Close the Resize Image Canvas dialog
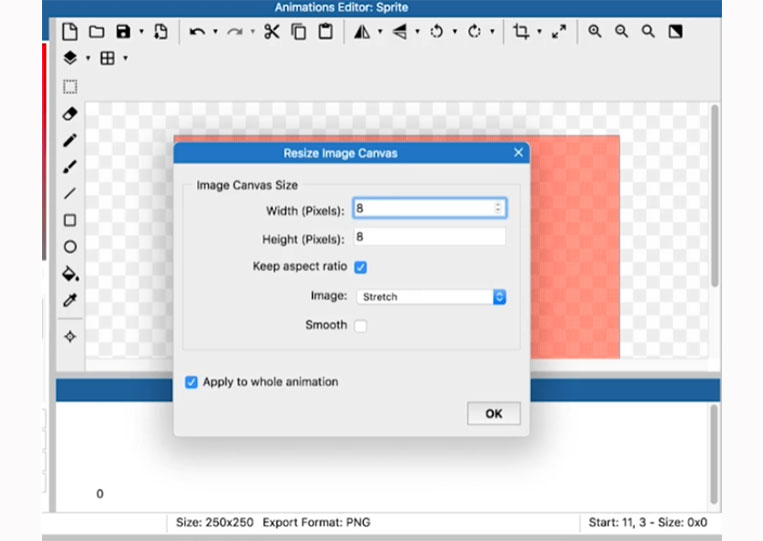 [x=518, y=153]
